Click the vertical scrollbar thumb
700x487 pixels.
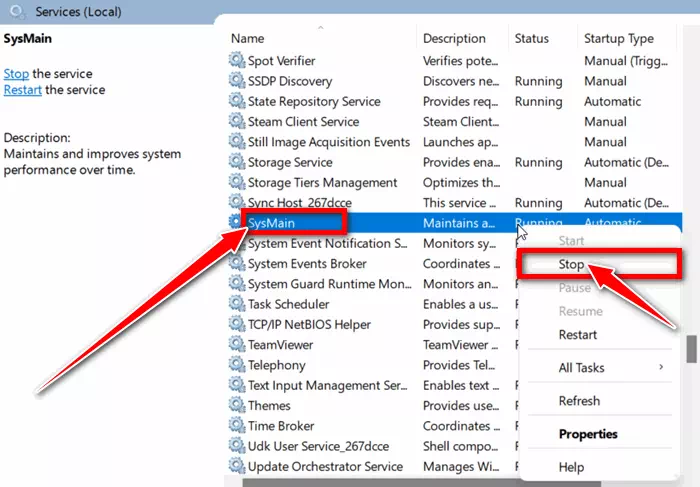(x=691, y=349)
